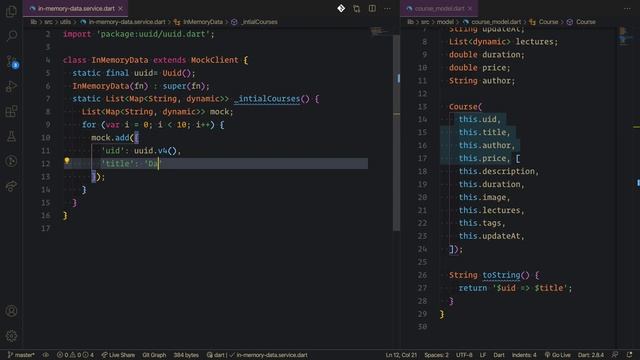Close the course_model.dart tab
The width and height of the screenshot is (640, 360).
[470, 9]
